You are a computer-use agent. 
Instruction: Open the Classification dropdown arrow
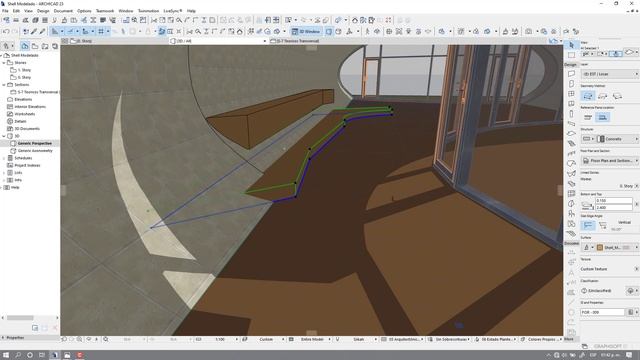tap(637, 291)
